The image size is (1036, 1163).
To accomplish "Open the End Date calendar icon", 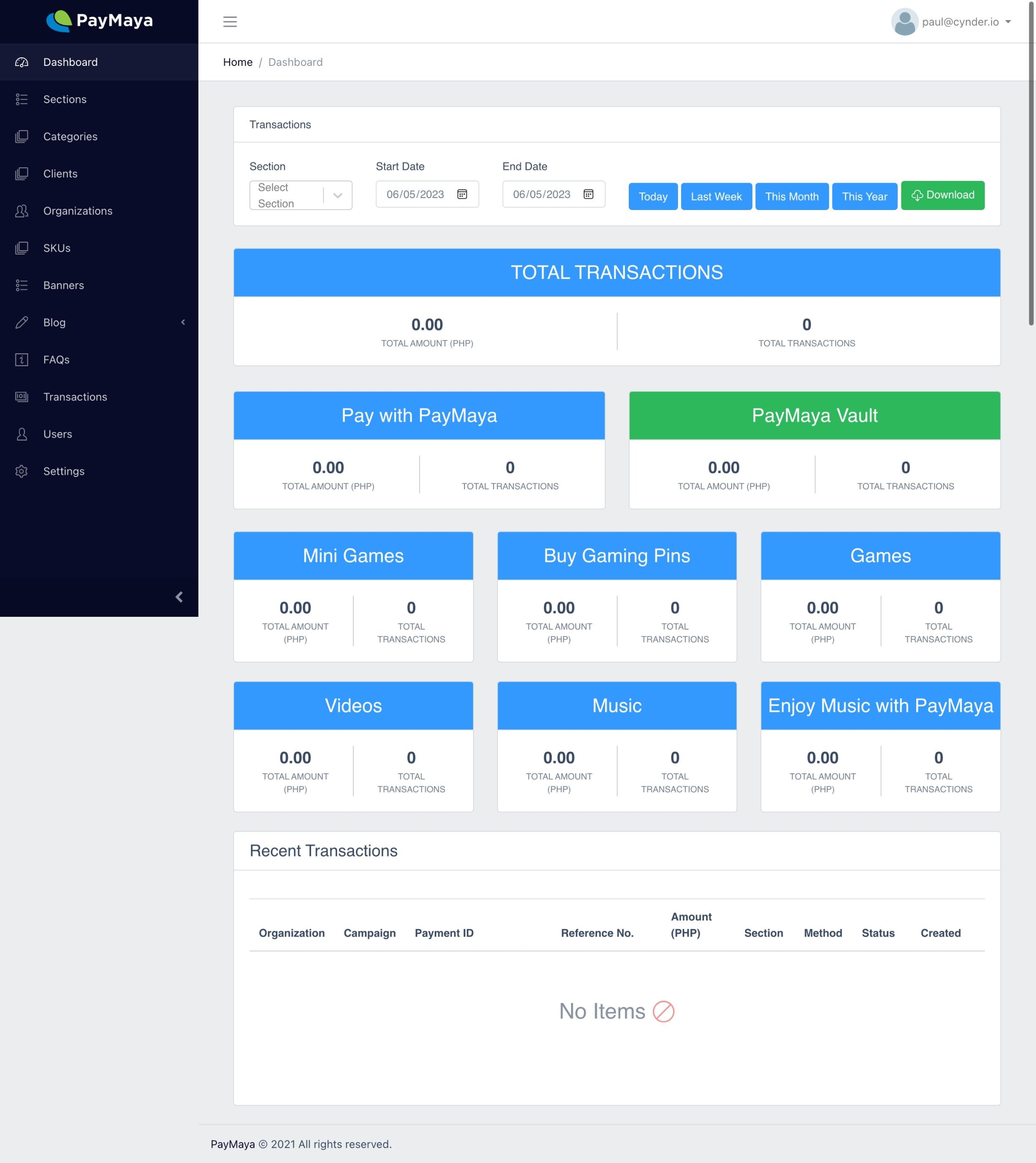I will pyautogui.click(x=589, y=194).
